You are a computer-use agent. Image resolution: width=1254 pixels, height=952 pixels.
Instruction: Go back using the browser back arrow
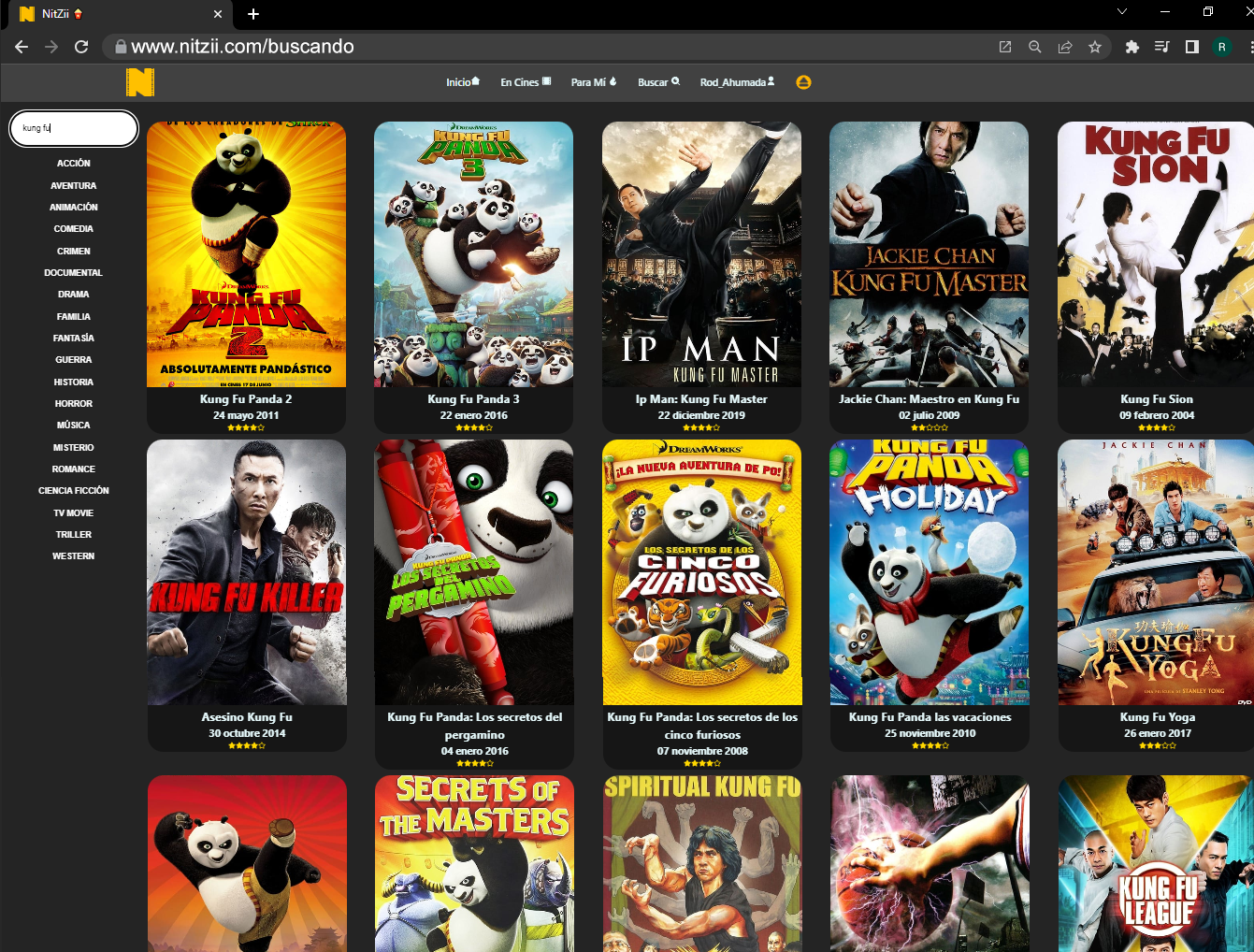[x=22, y=47]
